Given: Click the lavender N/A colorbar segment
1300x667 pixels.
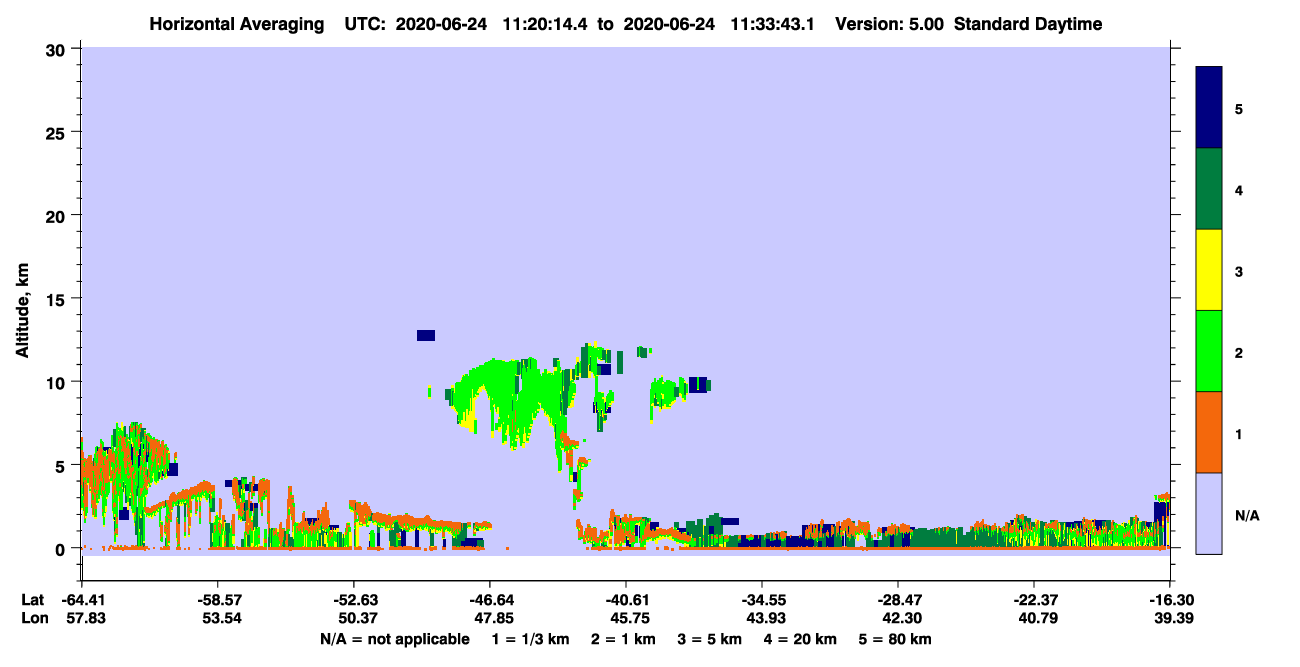Looking at the screenshot, I should pyautogui.click(x=1209, y=513).
